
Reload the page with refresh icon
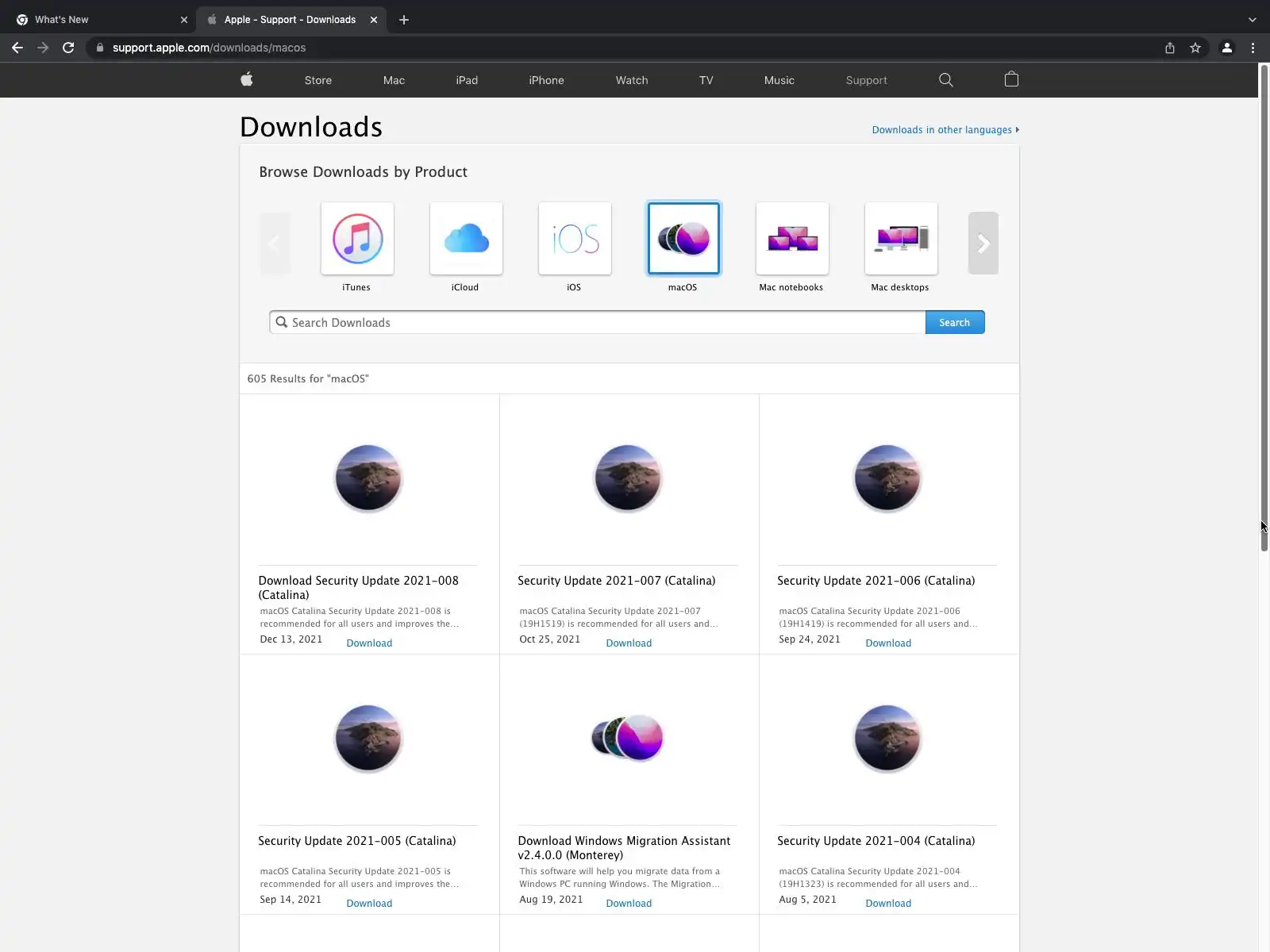pyautogui.click(x=68, y=48)
